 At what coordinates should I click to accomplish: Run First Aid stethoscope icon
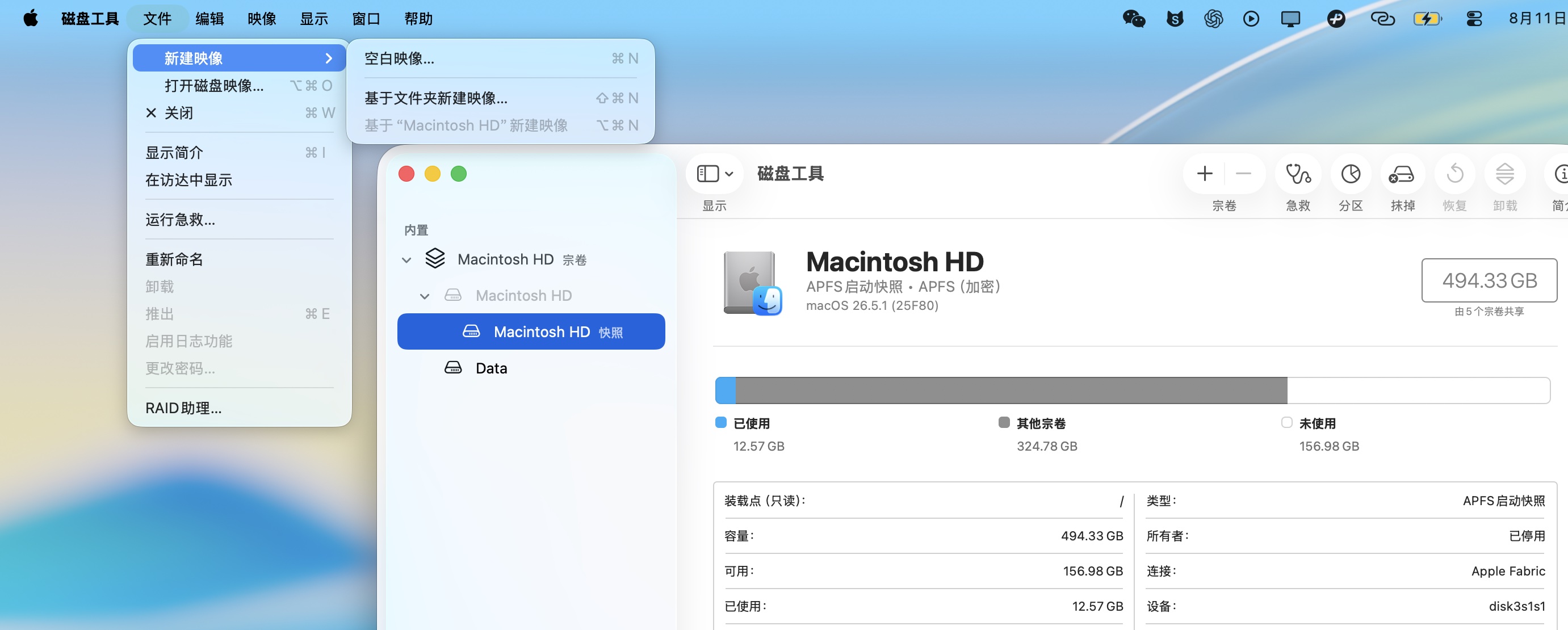pyautogui.click(x=1298, y=174)
